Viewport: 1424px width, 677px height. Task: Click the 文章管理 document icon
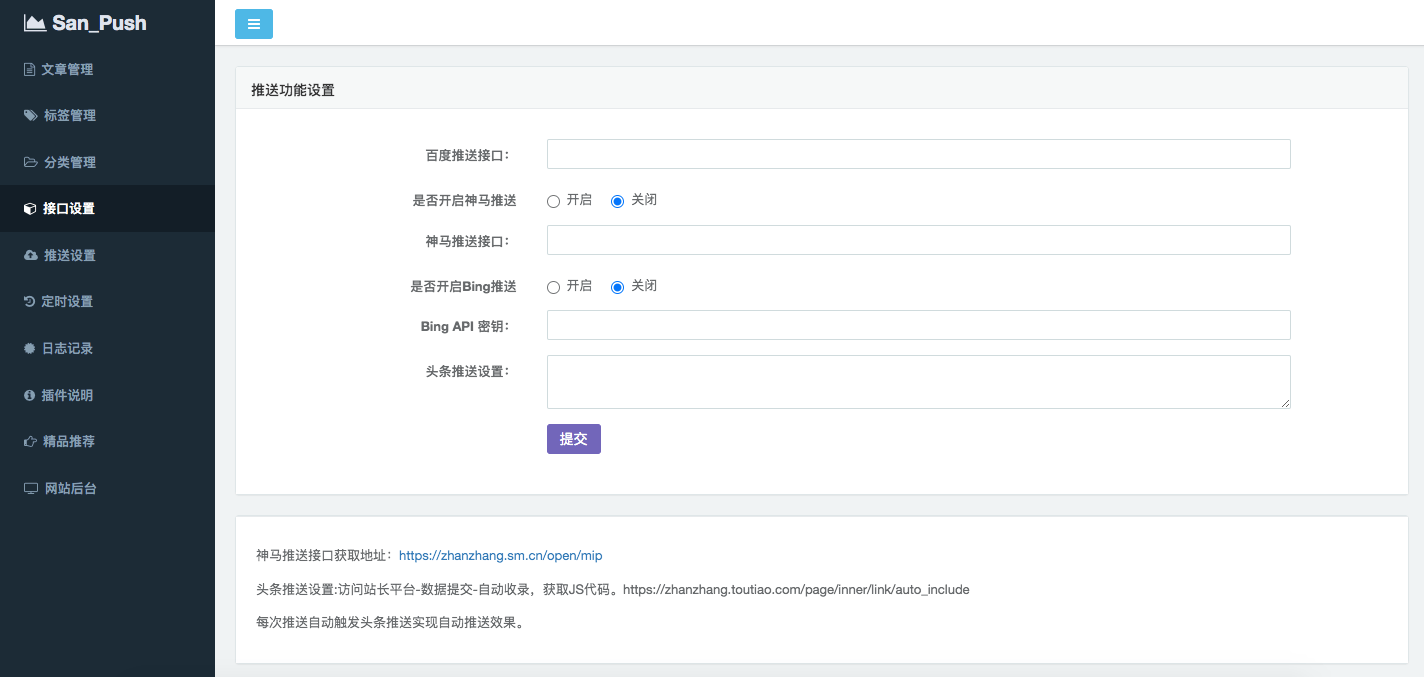pos(30,70)
